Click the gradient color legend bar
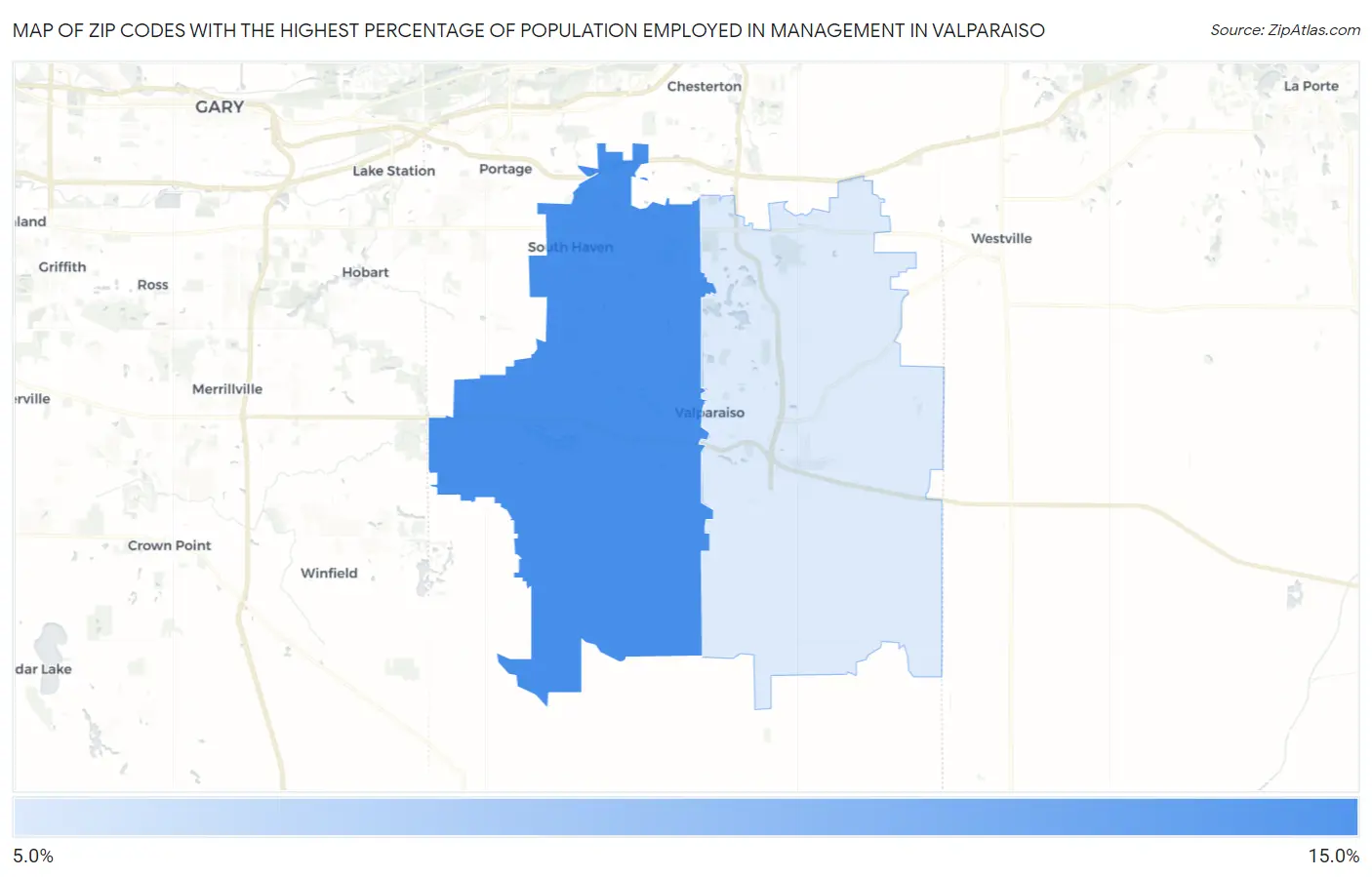The image size is (1372, 877). 685,817
